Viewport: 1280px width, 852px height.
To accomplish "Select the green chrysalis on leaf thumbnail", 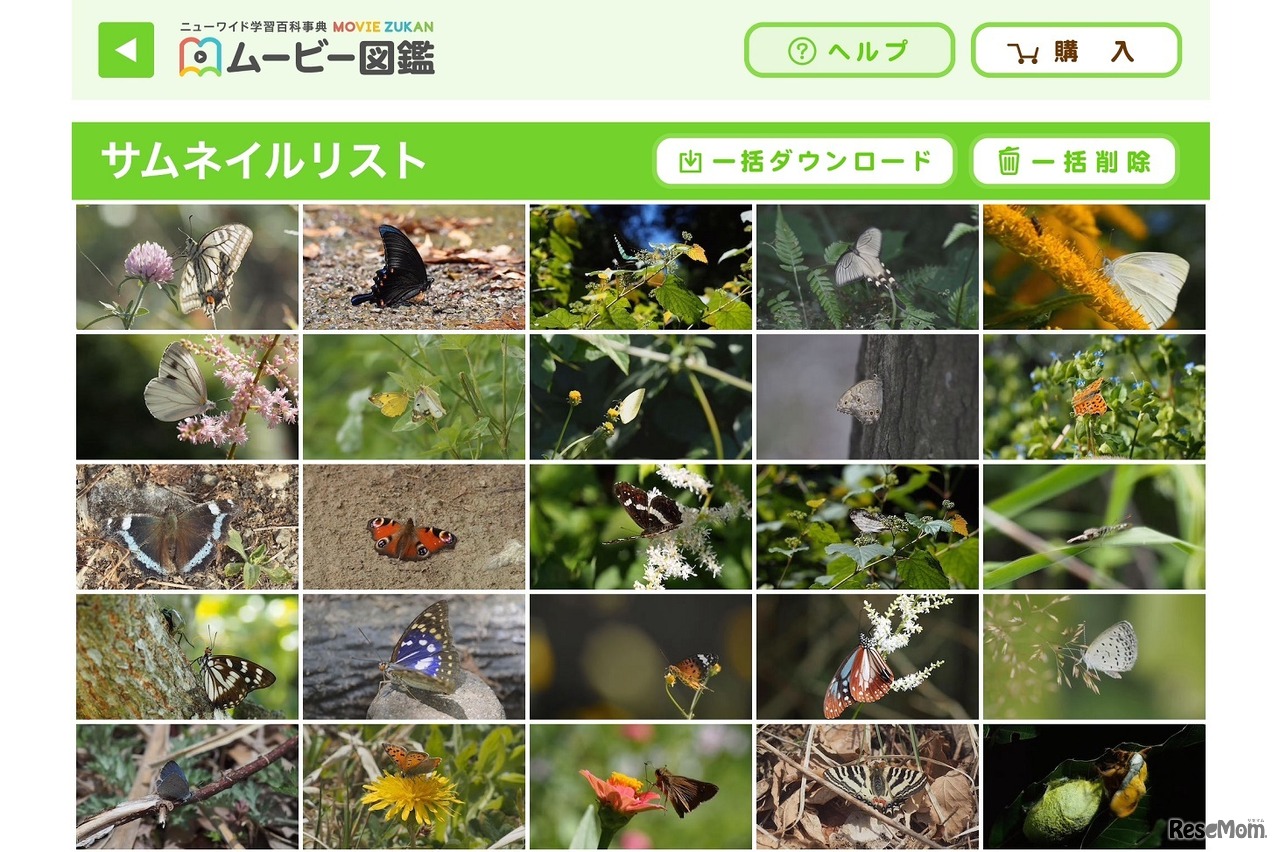I will point(1094,787).
